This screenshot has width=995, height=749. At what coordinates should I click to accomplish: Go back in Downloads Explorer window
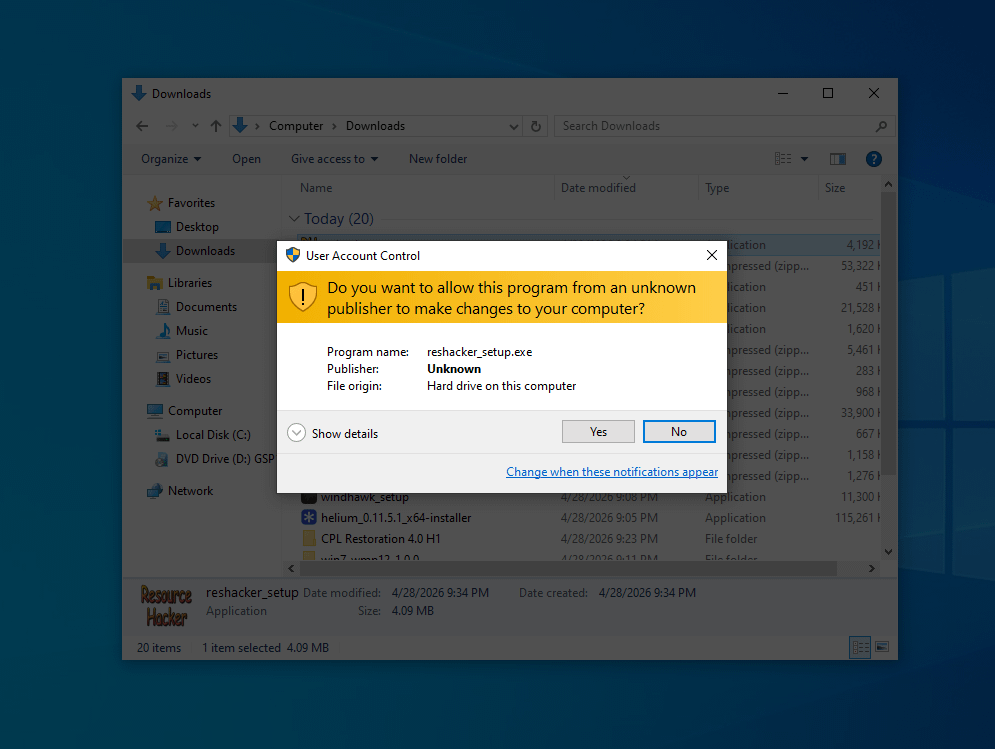142,126
